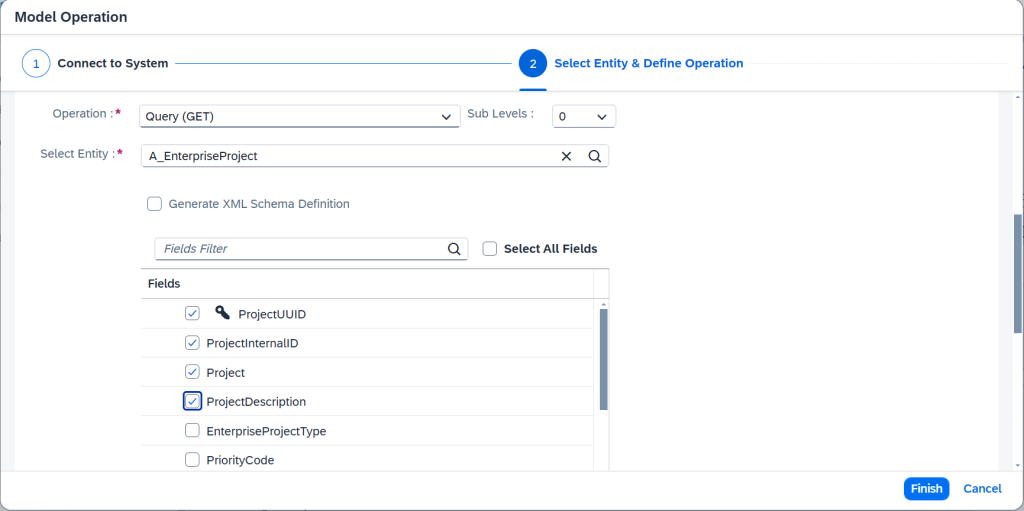Click the Cancel link

(982, 489)
